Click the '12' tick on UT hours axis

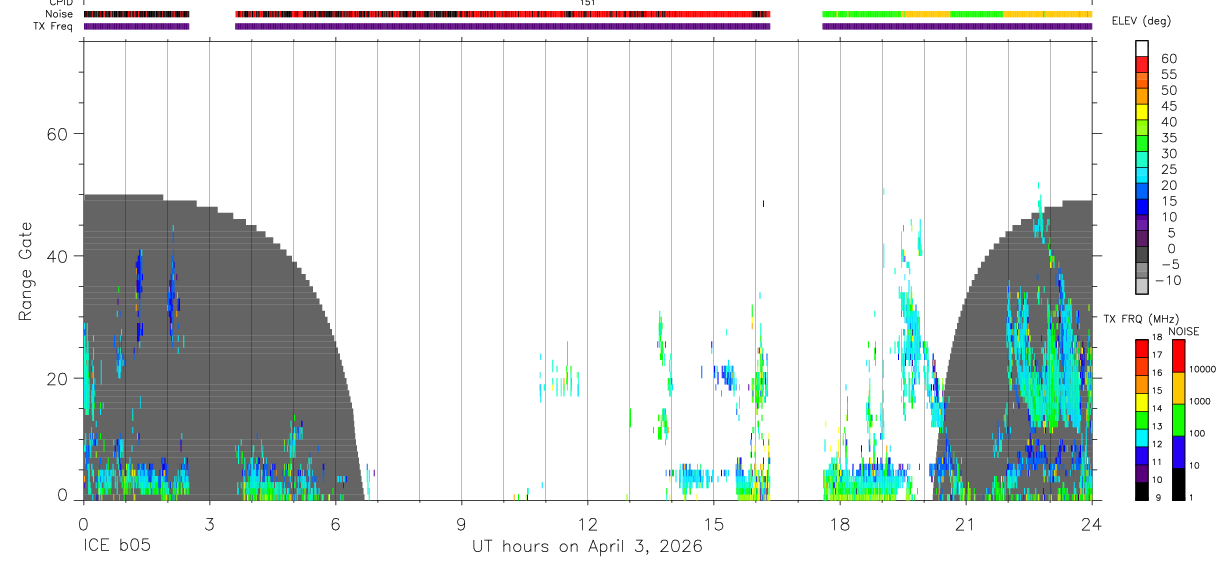(588, 524)
